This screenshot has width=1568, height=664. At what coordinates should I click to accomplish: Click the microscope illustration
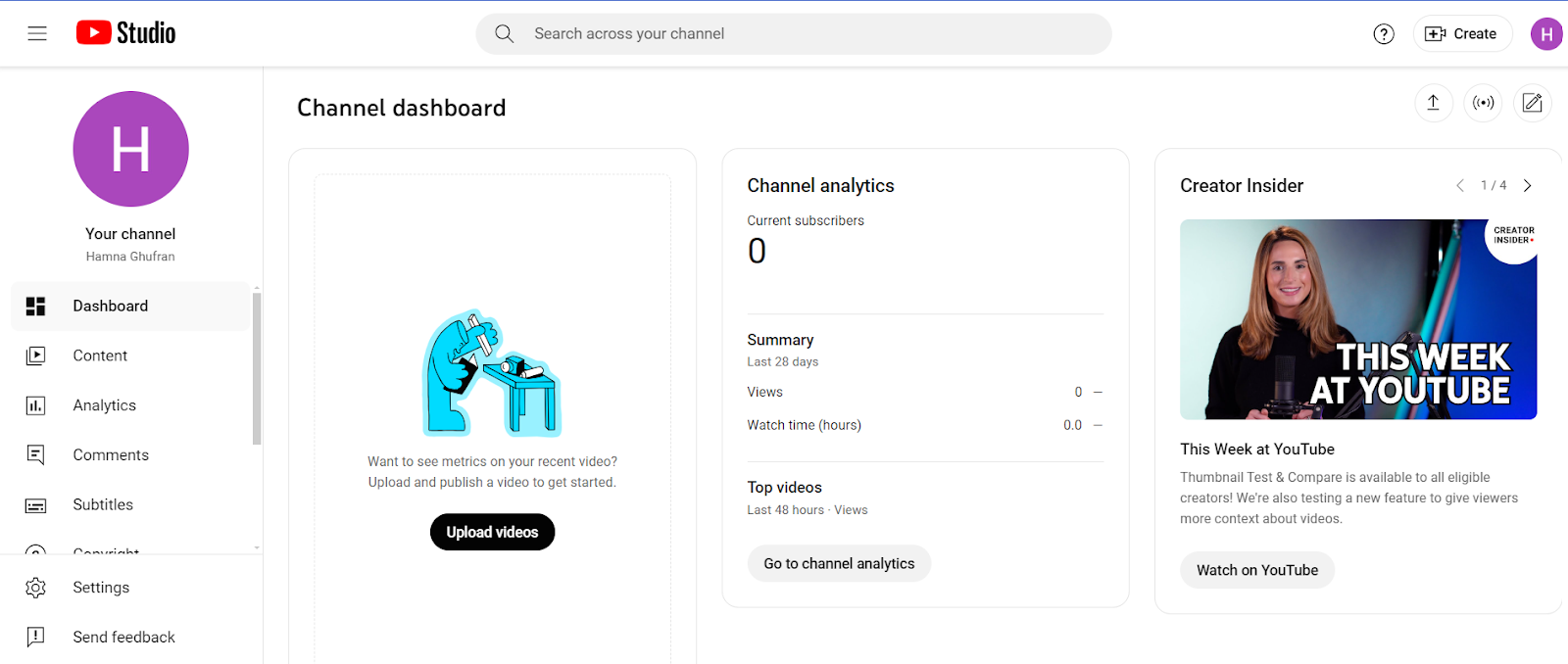click(x=492, y=373)
